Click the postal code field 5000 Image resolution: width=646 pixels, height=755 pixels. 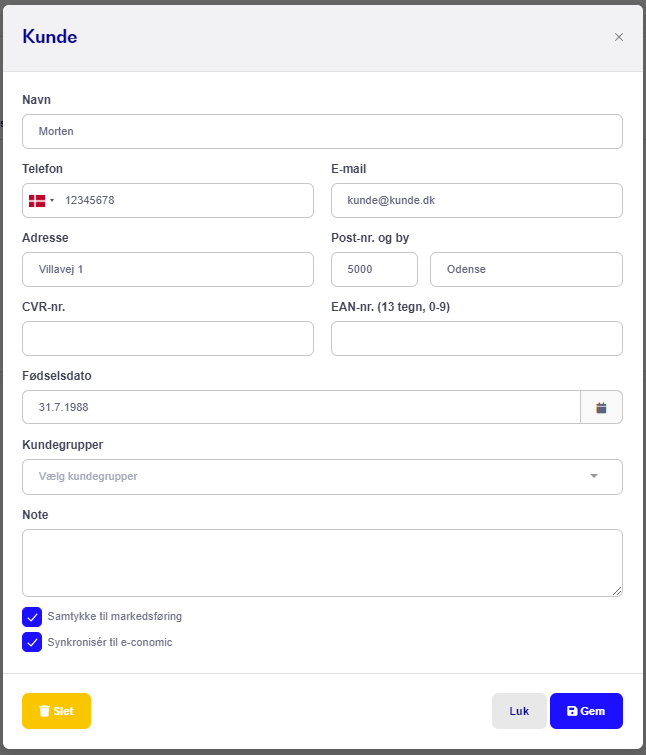point(375,269)
